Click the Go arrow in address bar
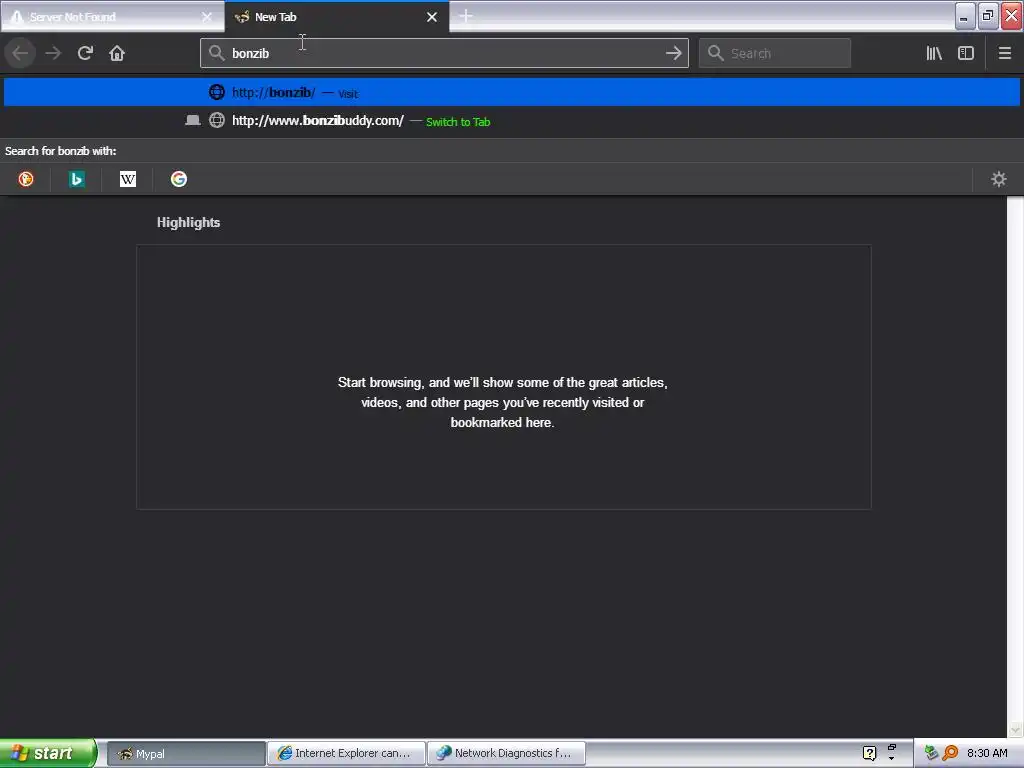1024x768 pixels. (673, 53)
